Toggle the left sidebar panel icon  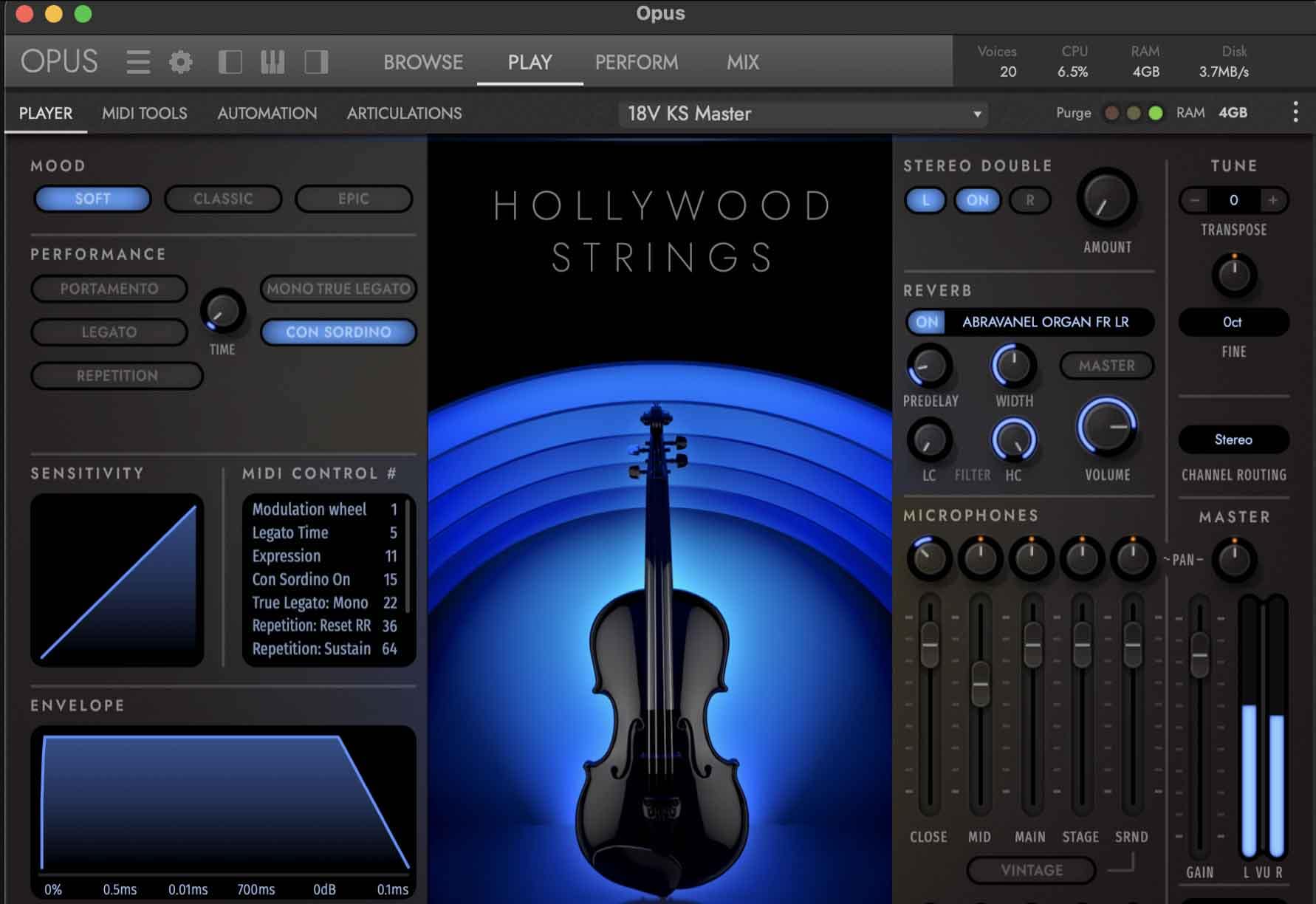point(230,62)
